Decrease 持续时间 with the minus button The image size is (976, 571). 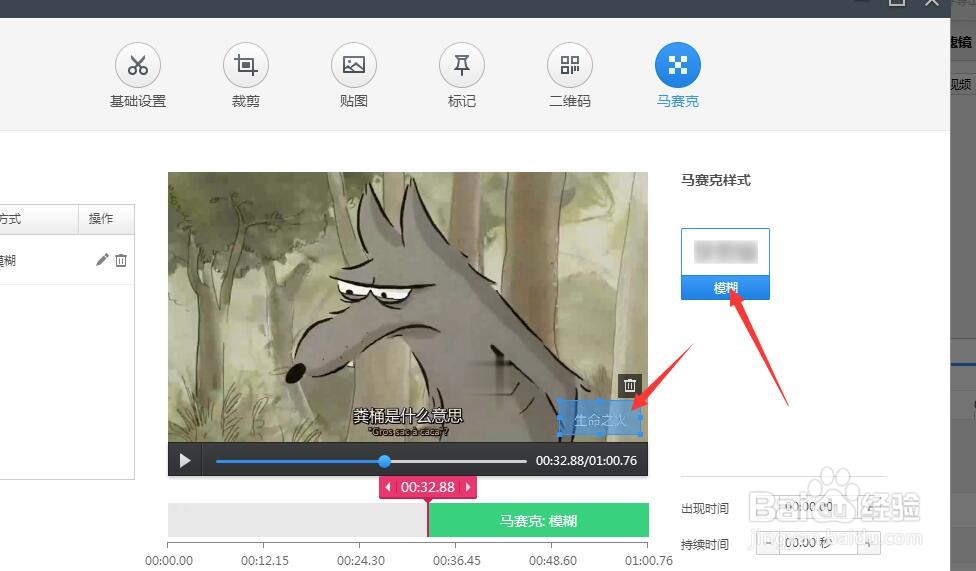[x=768, y=544]
